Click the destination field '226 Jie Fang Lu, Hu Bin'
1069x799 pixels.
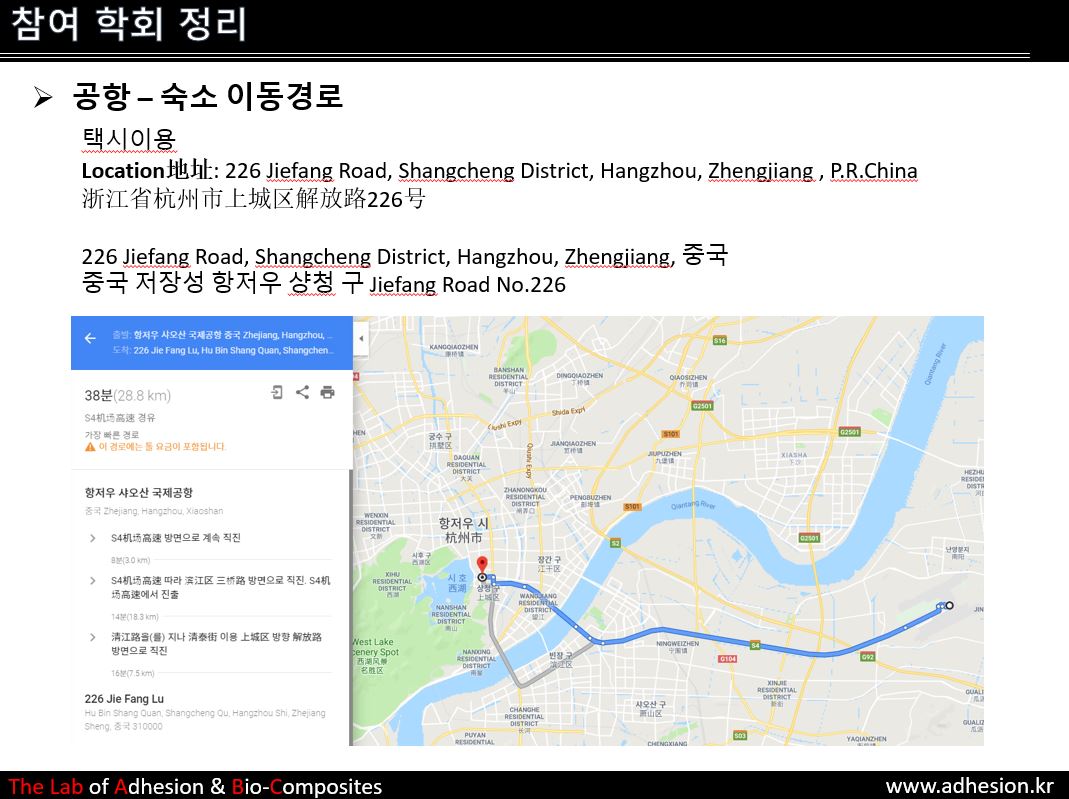point(223,350)
